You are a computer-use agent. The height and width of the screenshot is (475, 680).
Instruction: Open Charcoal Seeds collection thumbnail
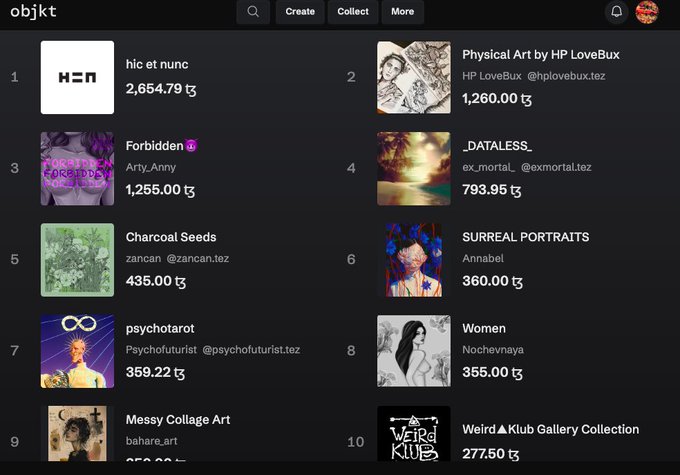tap(77, 260)
